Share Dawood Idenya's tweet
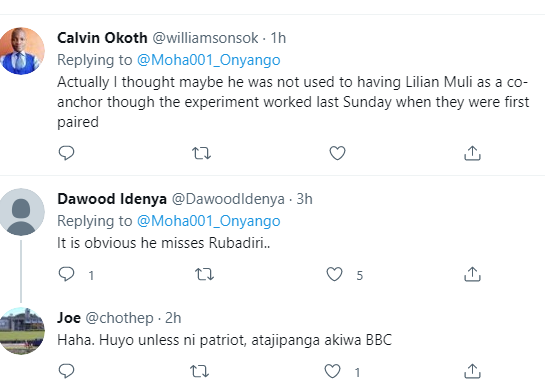 click(472, 274)
